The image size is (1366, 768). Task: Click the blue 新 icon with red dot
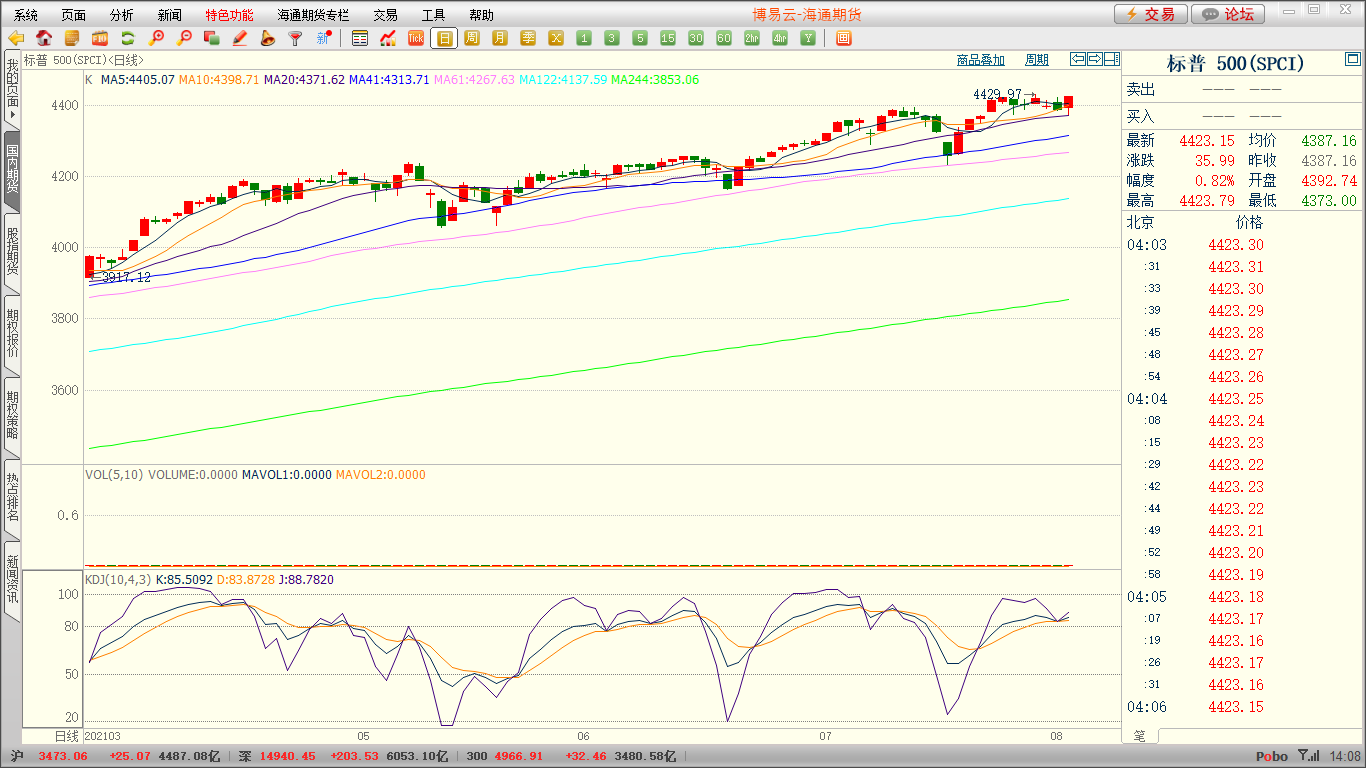pos(323,38)
